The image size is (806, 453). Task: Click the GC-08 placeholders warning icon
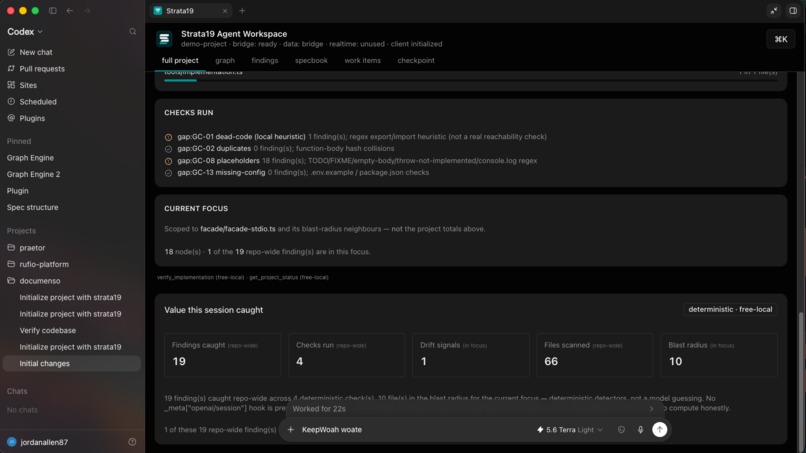pos(168,161)
